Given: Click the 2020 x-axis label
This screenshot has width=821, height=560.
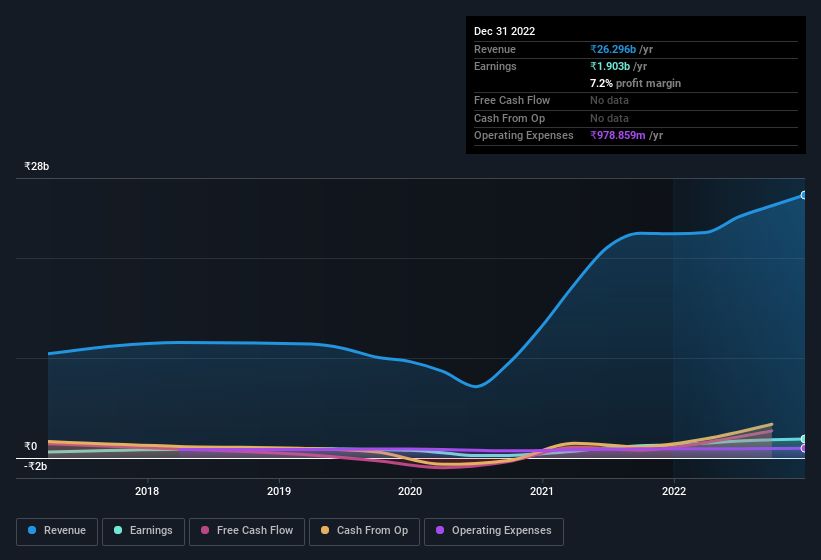Looking at the screenshot, I should (410, 491).
